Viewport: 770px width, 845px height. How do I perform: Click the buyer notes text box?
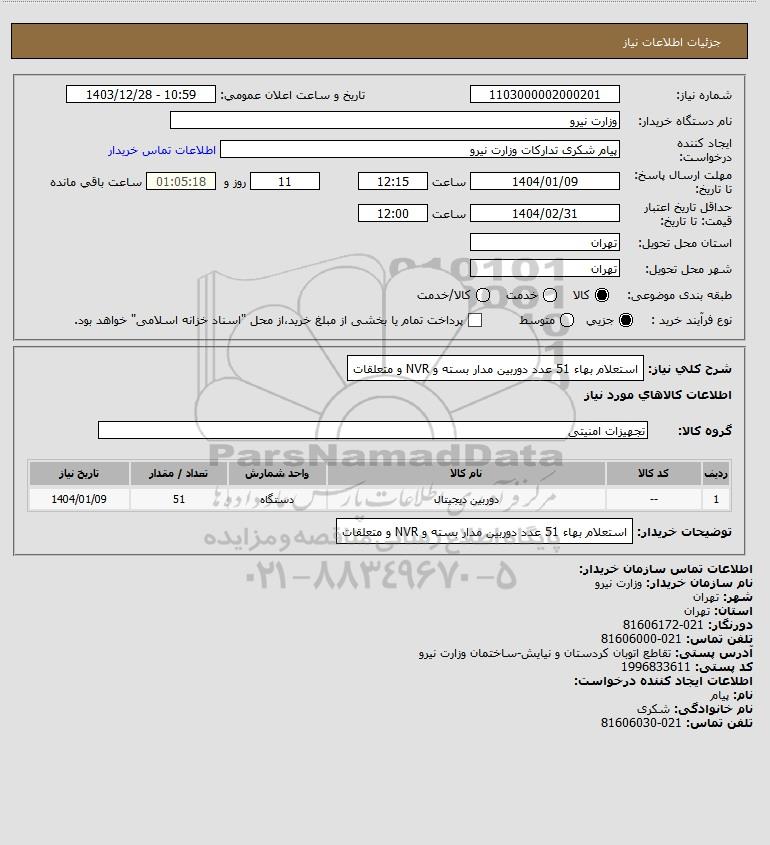pyautogui.click(x=484, y=532)
